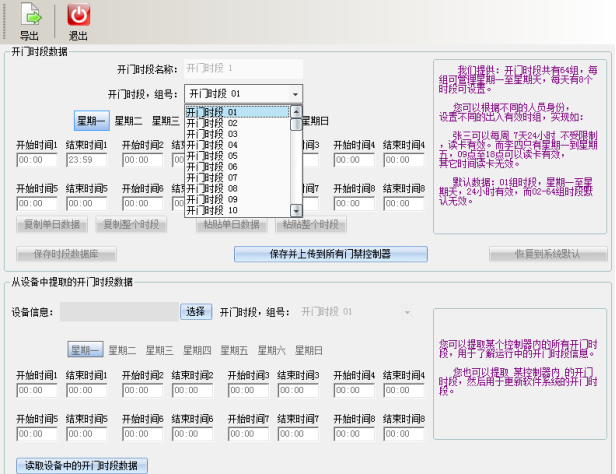Select 星期三 in the 开门时段数据 section
Viewport: 616px width, 474px height.
coord(165,121)
